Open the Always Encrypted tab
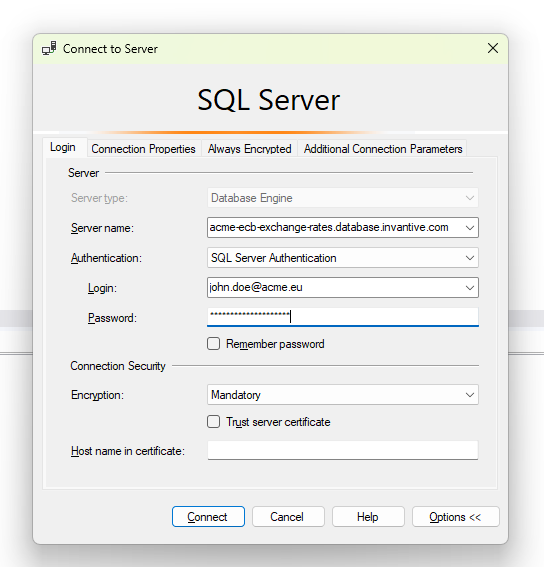Screen dimensions: 544x567 pyautogui.click(x=250, y=149)
